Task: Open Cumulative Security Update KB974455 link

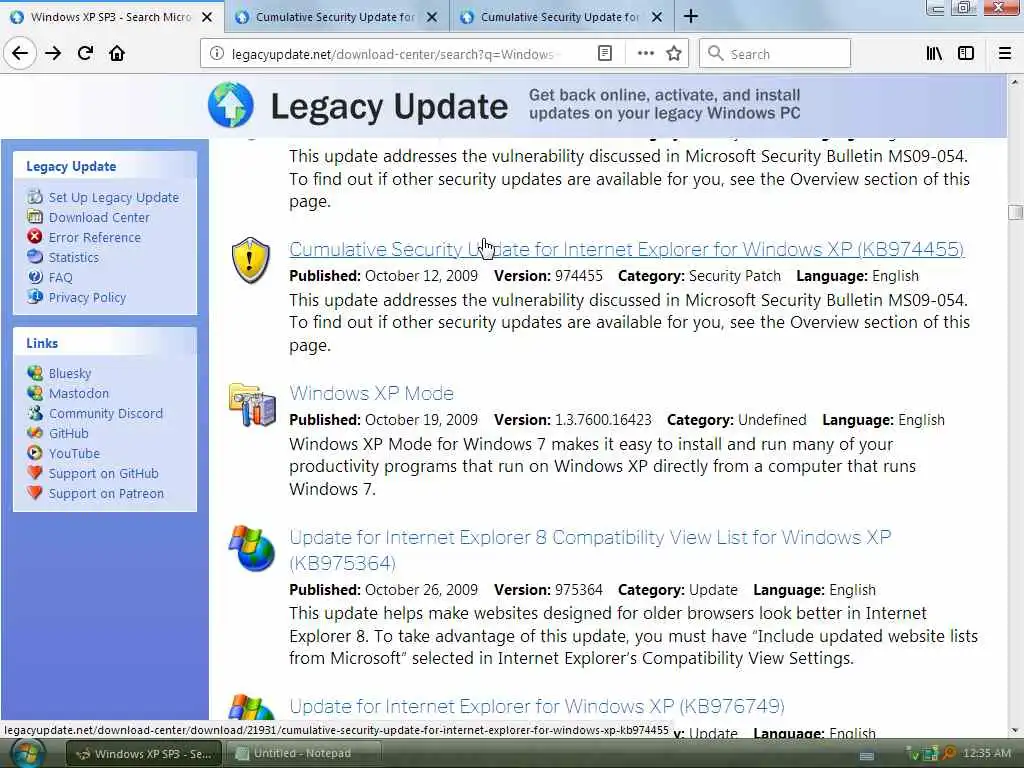Action: click(x=626, y=249)
